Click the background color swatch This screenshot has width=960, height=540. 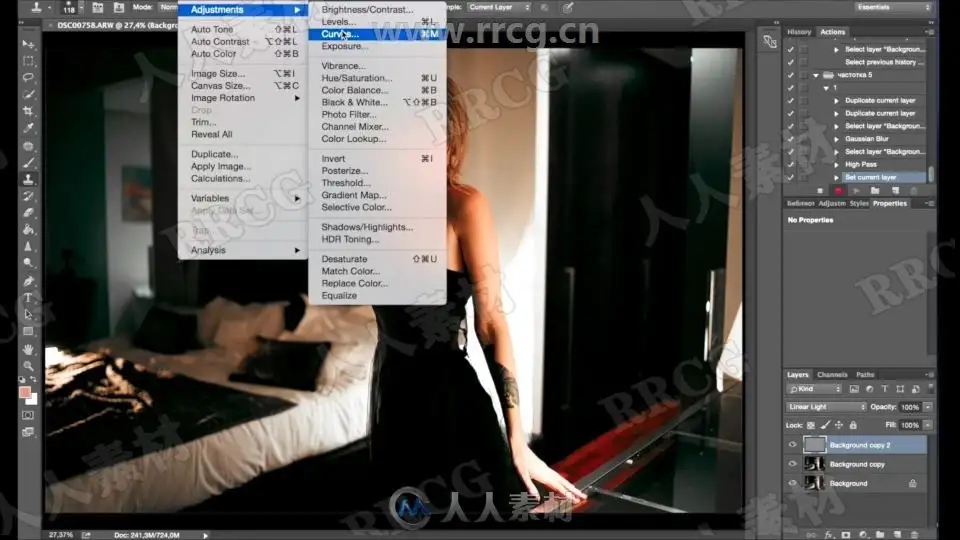pos(32,400)
